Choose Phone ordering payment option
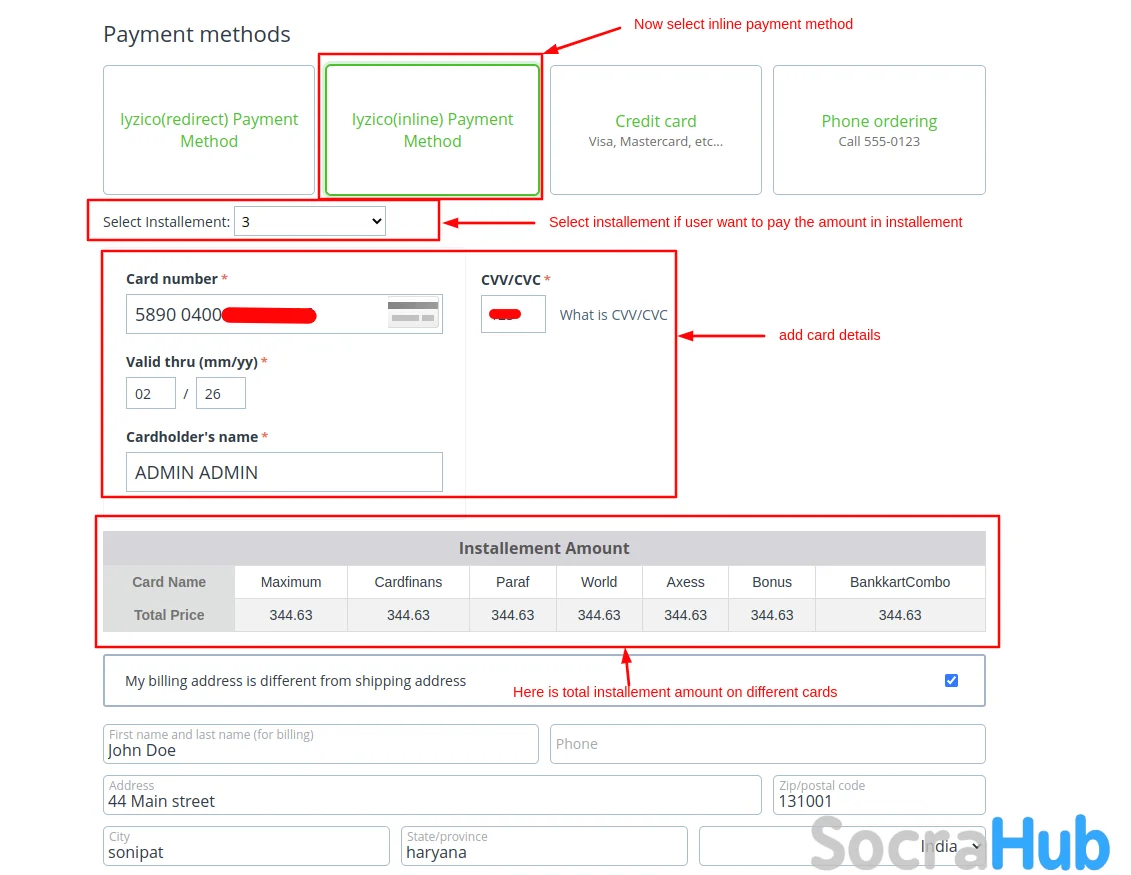1131x875 pixels. point(879,130)
